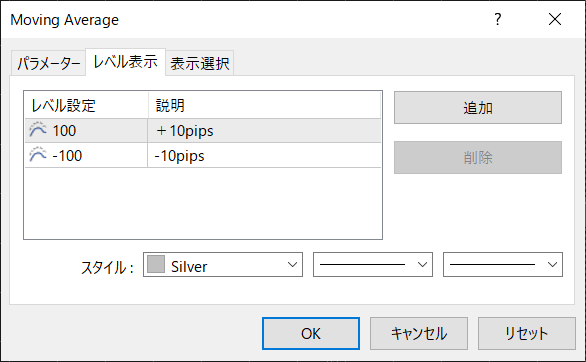Click the レベル設定 column header
Screen dimensions: 586x362
[x=86, y=105]
